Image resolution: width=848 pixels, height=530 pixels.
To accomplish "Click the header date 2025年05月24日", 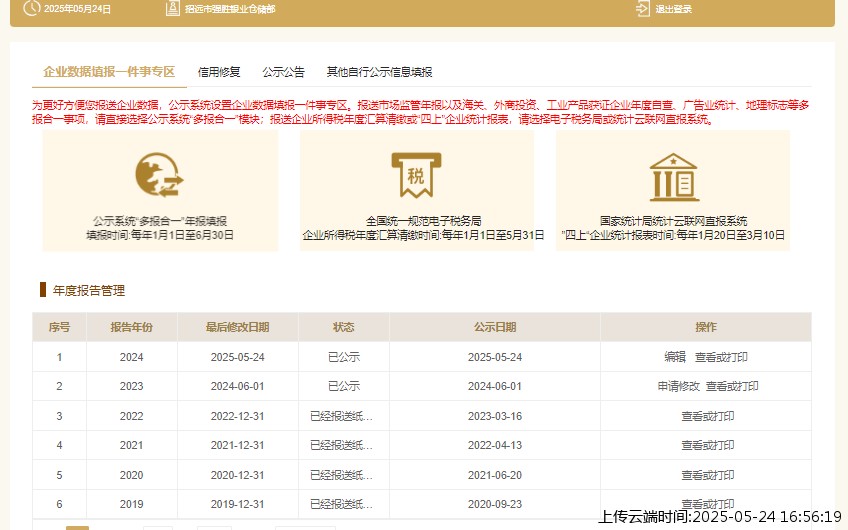I will (x=77, y=9).
